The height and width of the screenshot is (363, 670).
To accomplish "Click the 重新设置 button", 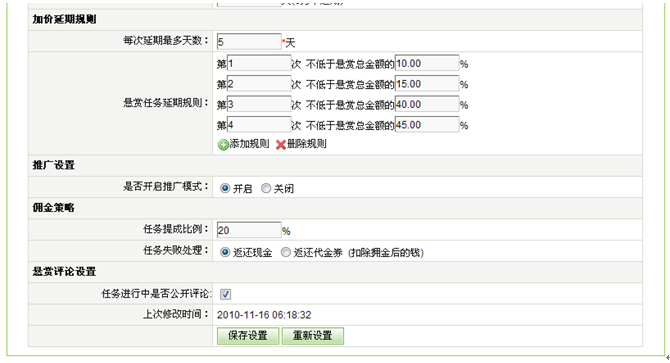I will tap(313, 336).
